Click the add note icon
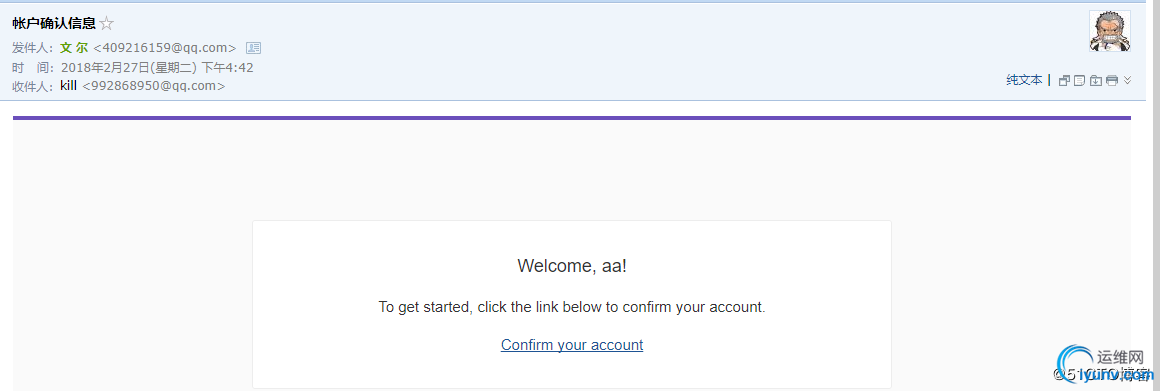The image size is (1160, 391). [1079, 81]
